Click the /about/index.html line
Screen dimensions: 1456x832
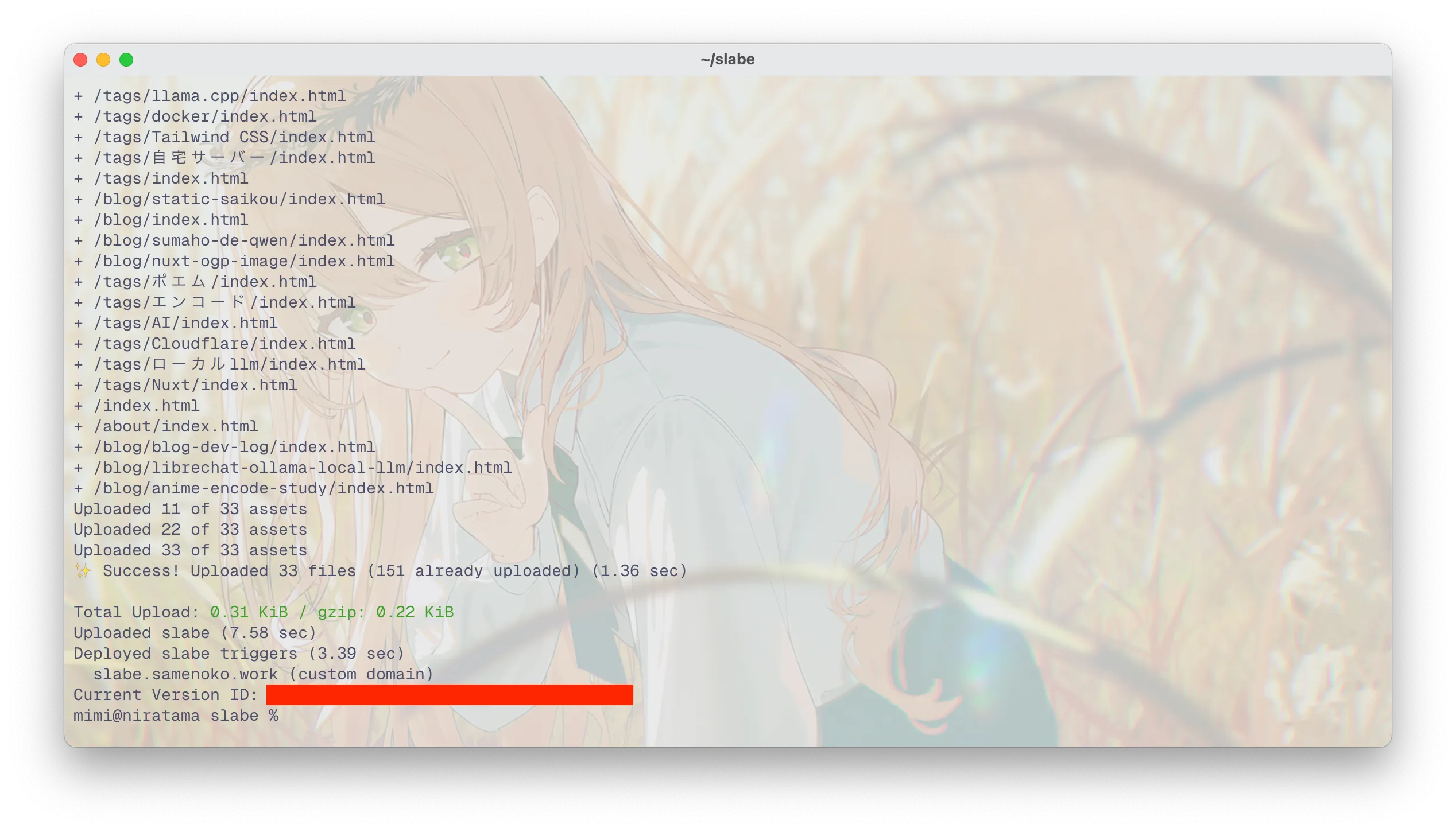[166, 426]
